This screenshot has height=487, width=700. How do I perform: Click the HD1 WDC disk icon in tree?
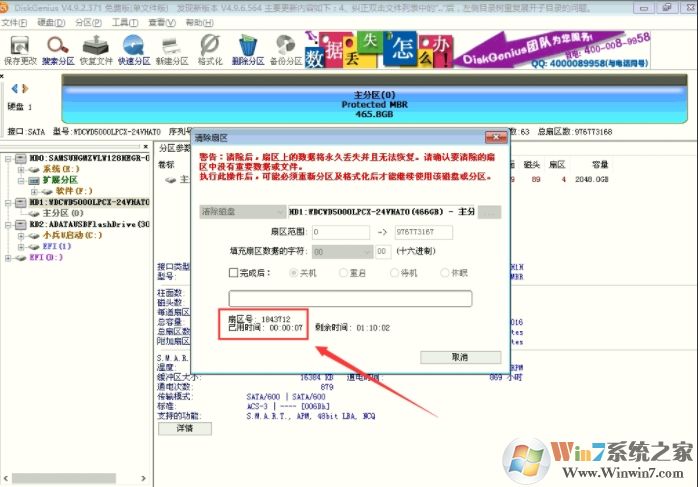click(21, 203)
